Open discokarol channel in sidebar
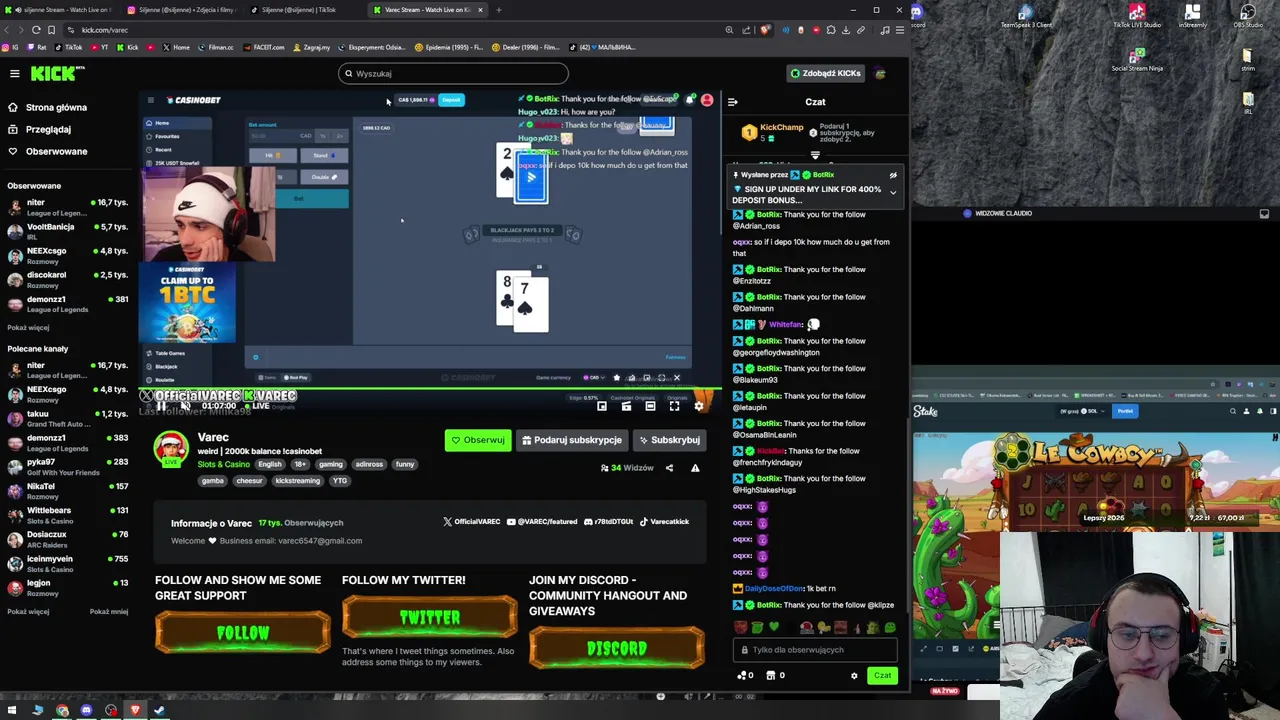1280x720 pixels. pos(68,279)
